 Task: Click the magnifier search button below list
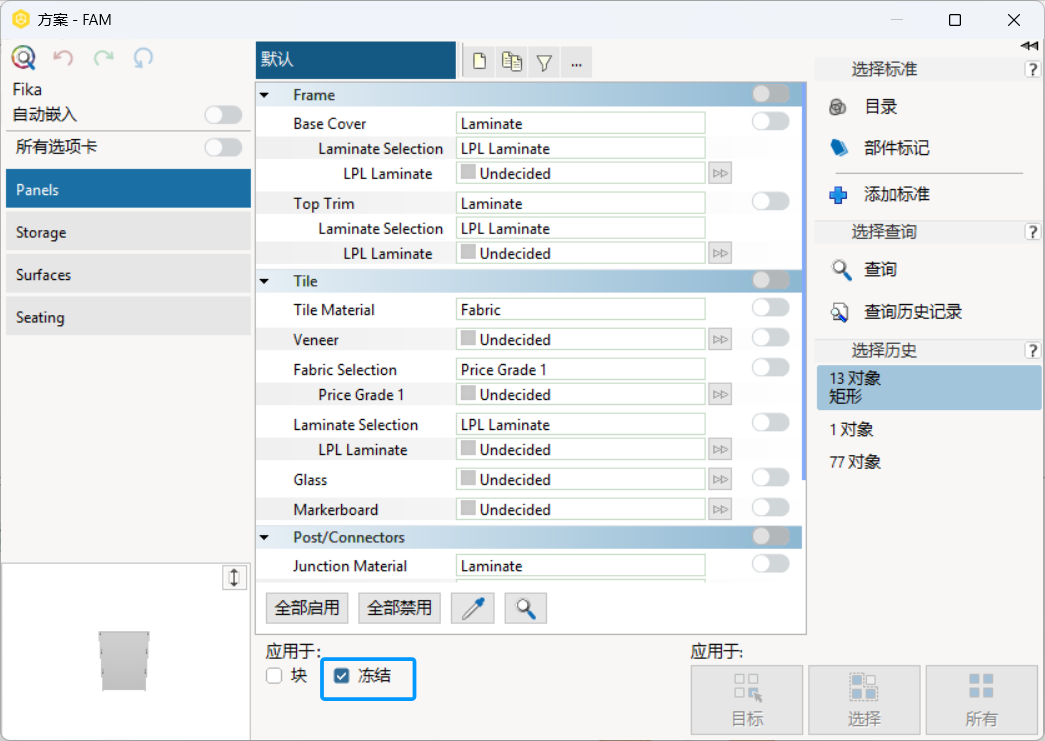525,608
